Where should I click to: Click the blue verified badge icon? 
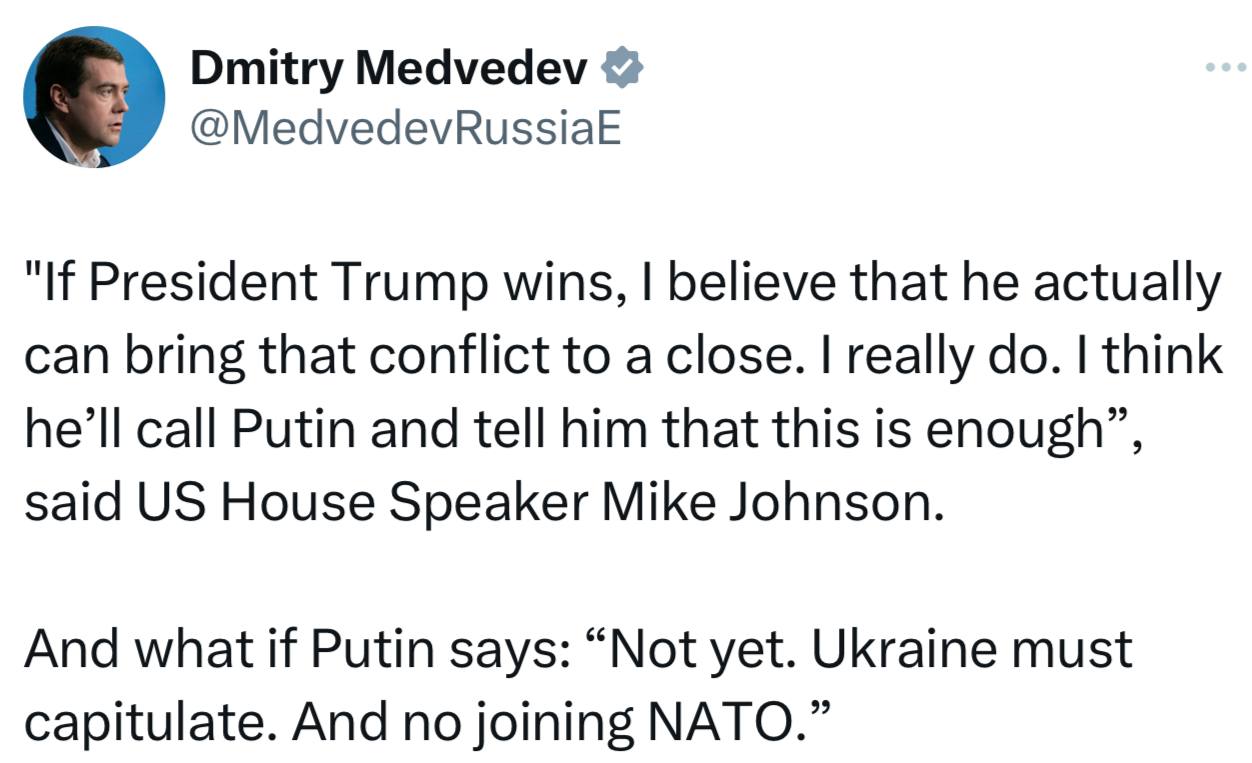(x=621, y=69)
